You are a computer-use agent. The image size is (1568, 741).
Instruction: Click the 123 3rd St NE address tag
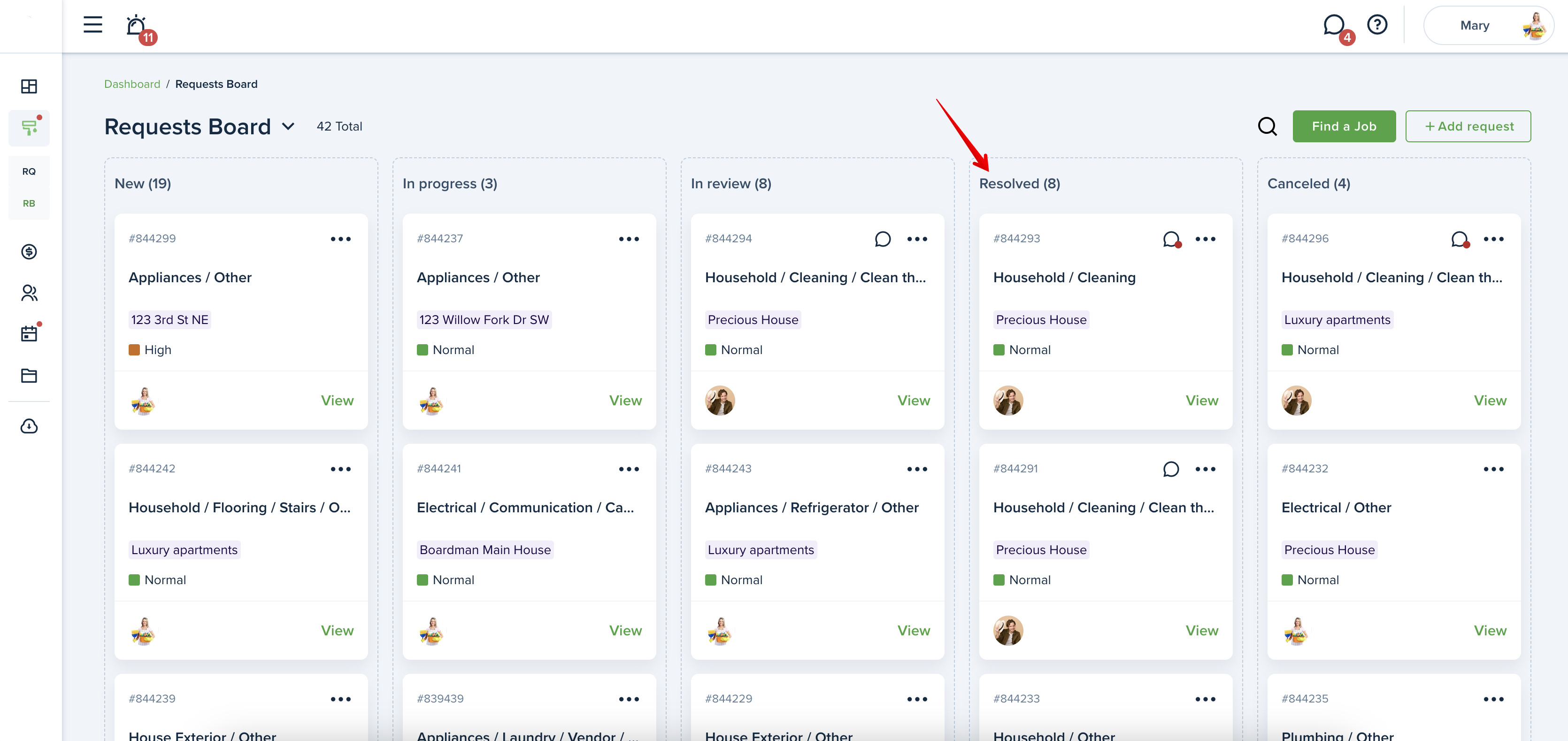click(170, 320)
